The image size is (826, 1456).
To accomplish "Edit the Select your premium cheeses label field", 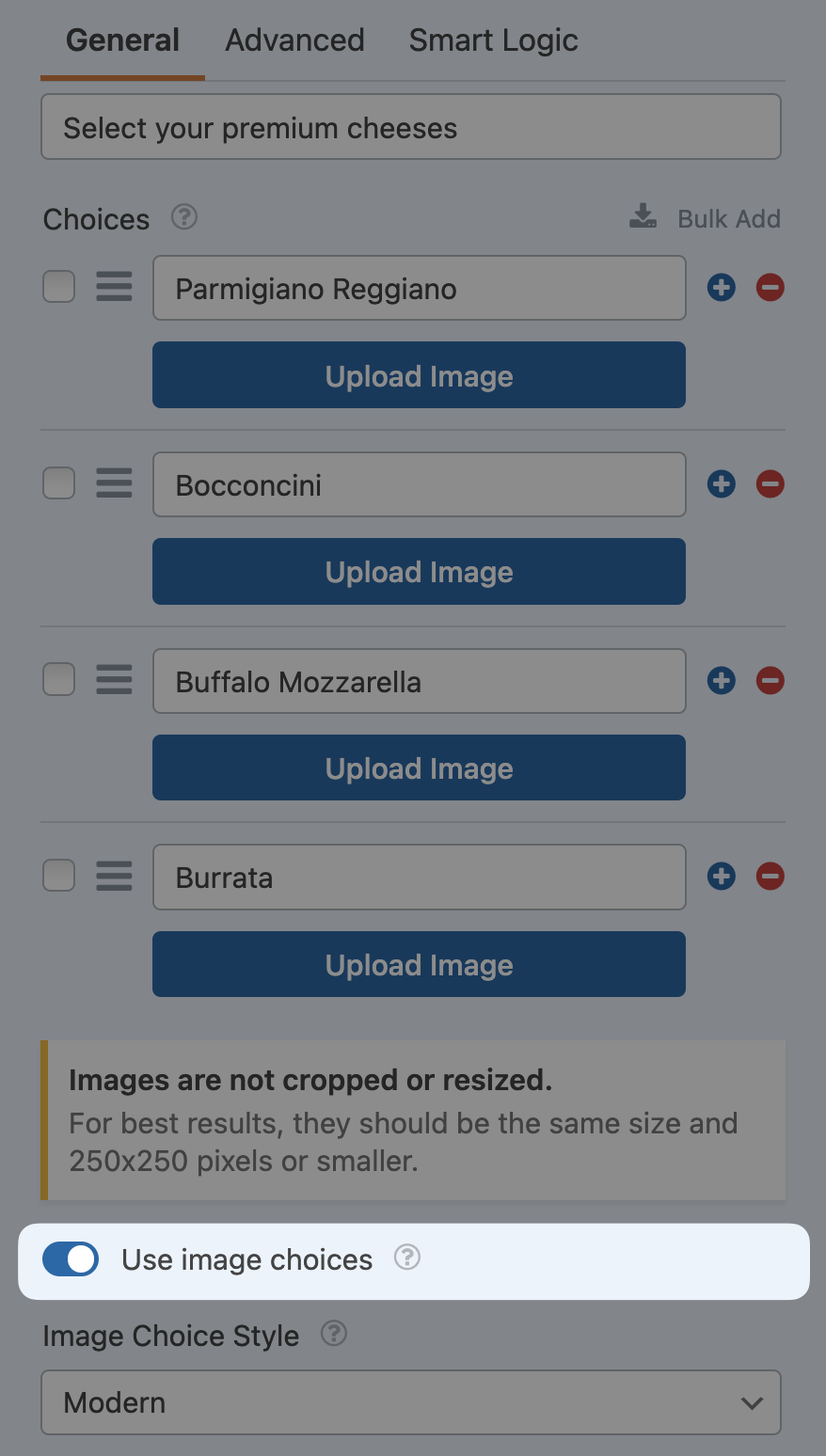I will click(x=411, y=127).
